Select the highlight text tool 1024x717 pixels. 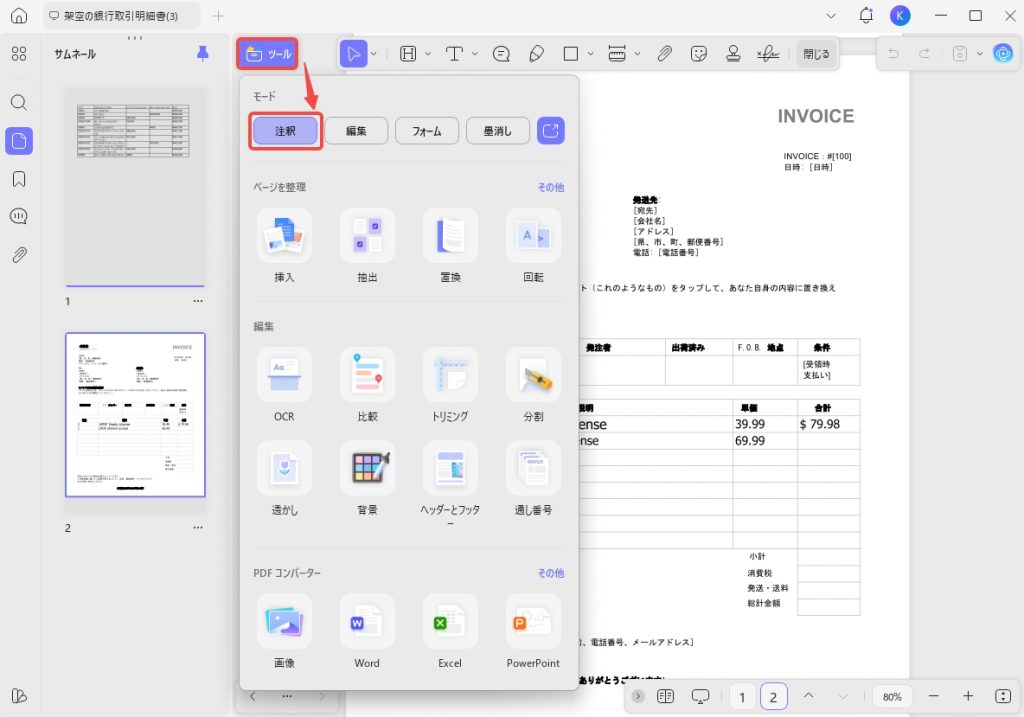(408, 54)
